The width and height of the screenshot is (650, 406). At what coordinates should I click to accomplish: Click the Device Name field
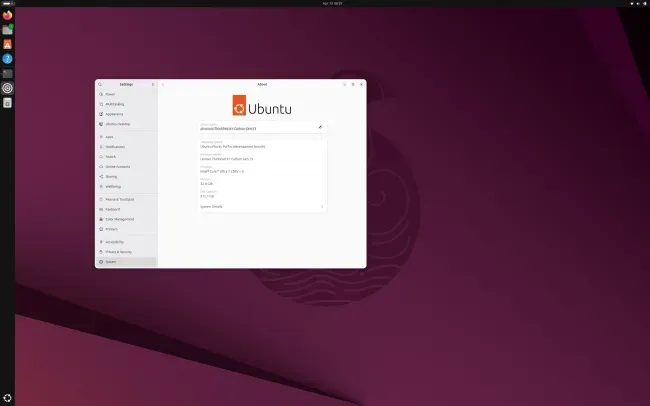point(262,127)
